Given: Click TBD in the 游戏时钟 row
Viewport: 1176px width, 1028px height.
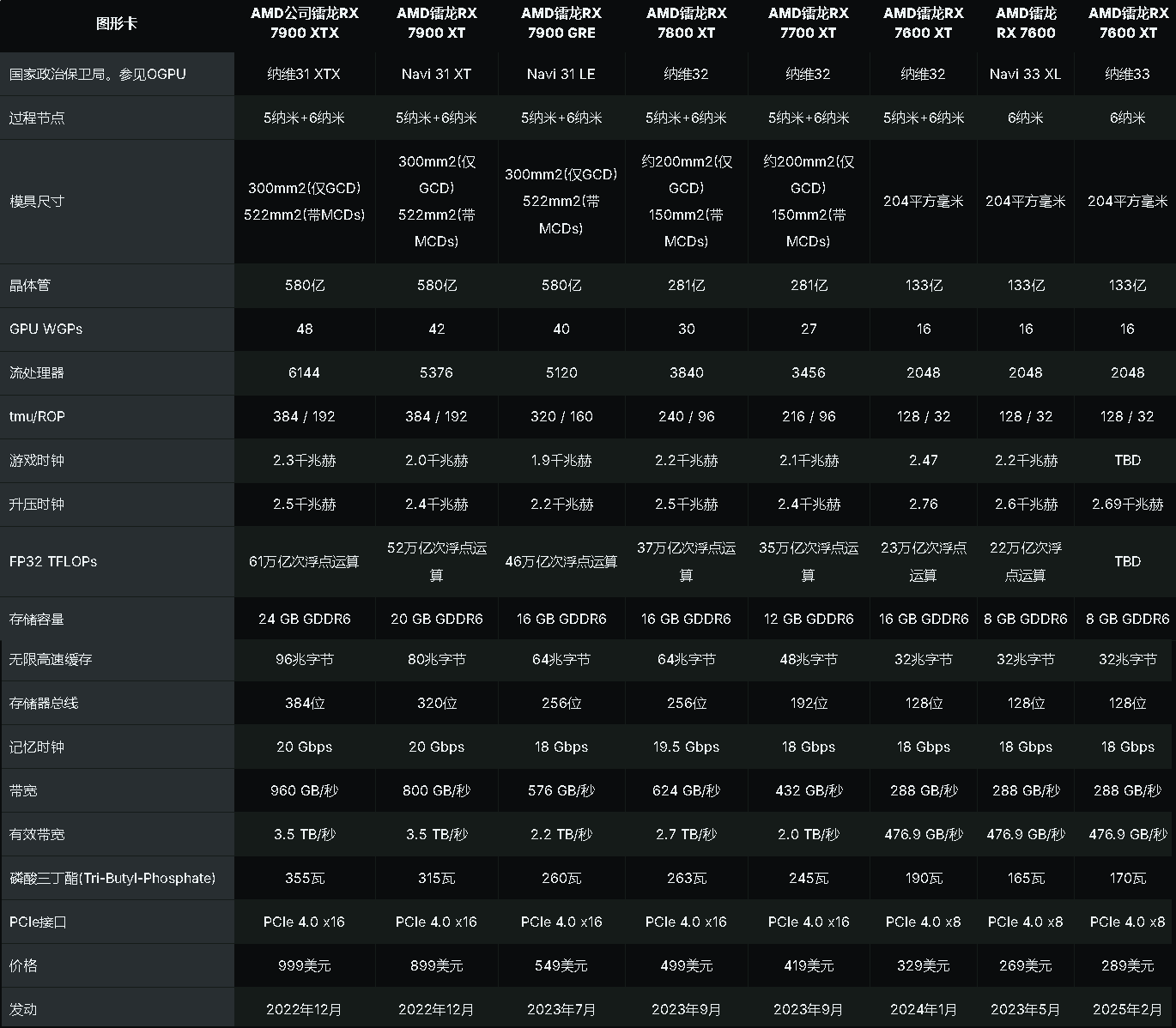Looking at the screenshot, I should click(x=1127, y=460).
